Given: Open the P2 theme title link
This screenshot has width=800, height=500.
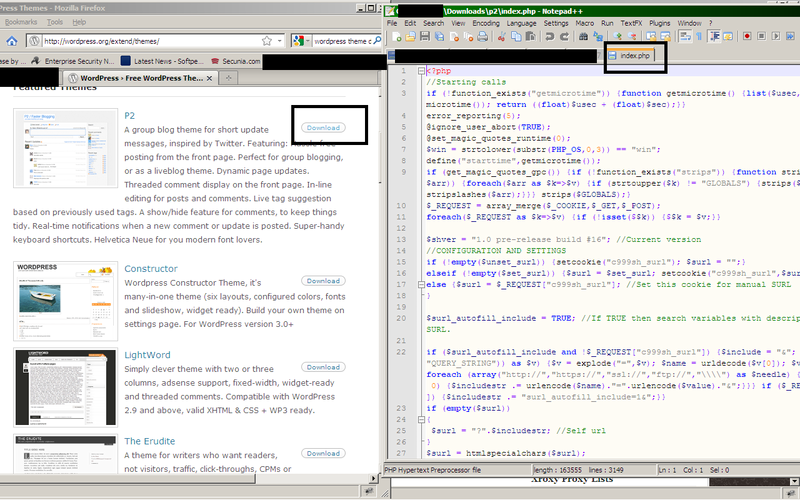Looking at the screenshot, I should pyautogui.click(x=130, y=116).
